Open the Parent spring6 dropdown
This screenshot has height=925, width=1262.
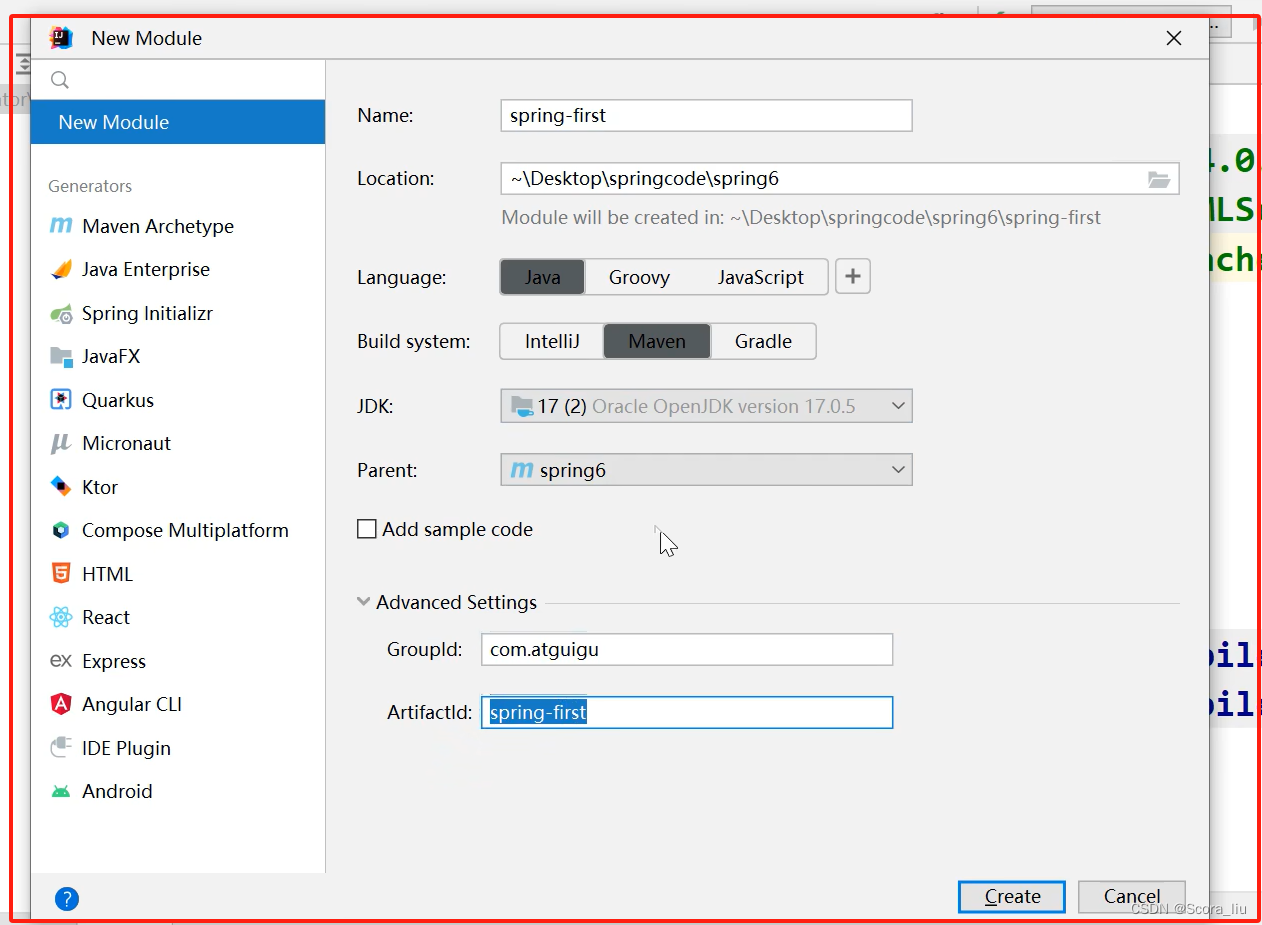pyautogui.click(x=706, y=470)
